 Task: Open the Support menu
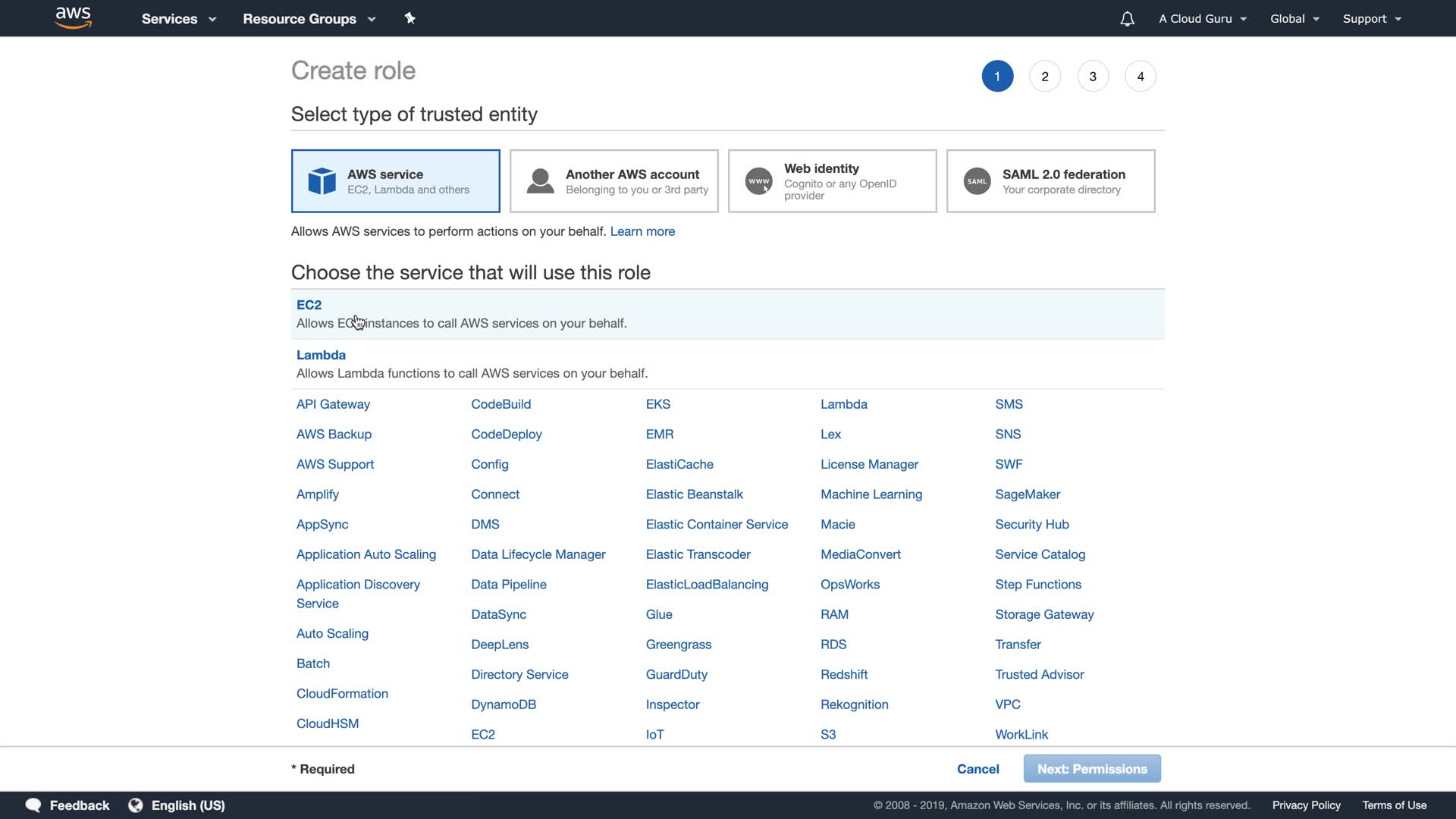1371,19
